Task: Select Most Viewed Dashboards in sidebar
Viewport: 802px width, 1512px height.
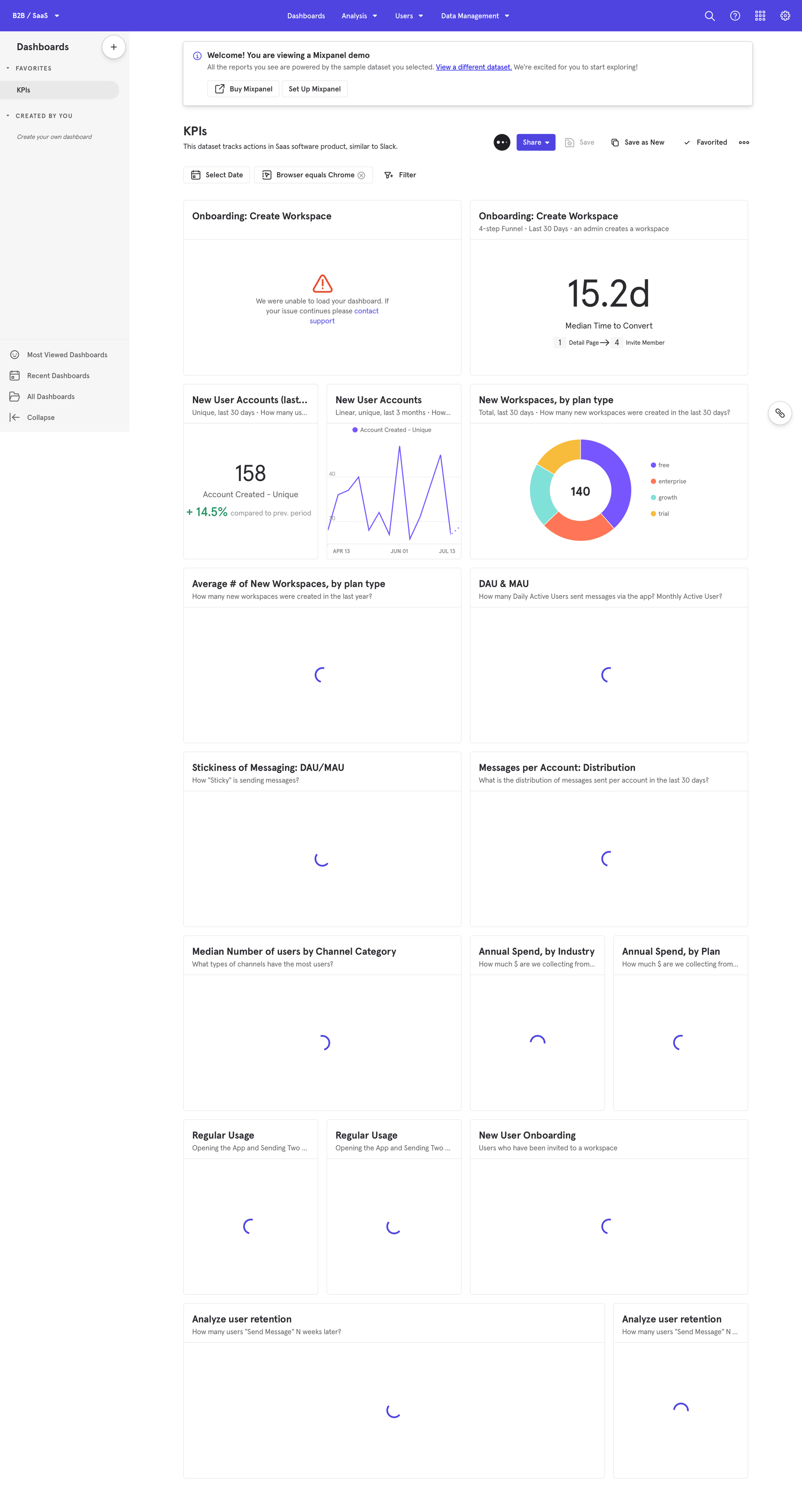Action: click(67, 354)
